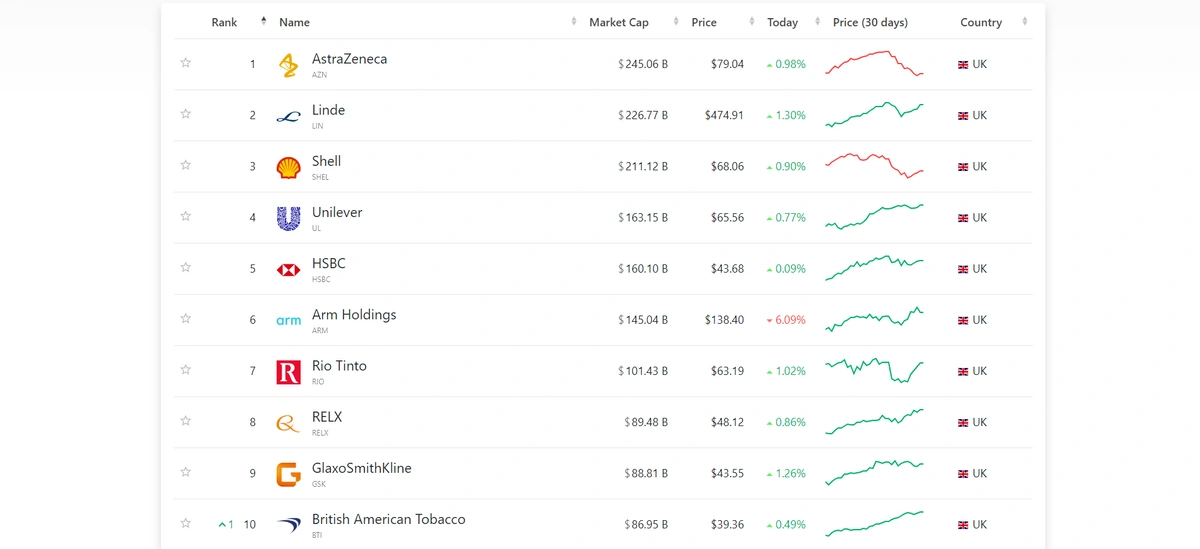
Task: Click the Rio Tinto logo icon
Action: (288, 372)
